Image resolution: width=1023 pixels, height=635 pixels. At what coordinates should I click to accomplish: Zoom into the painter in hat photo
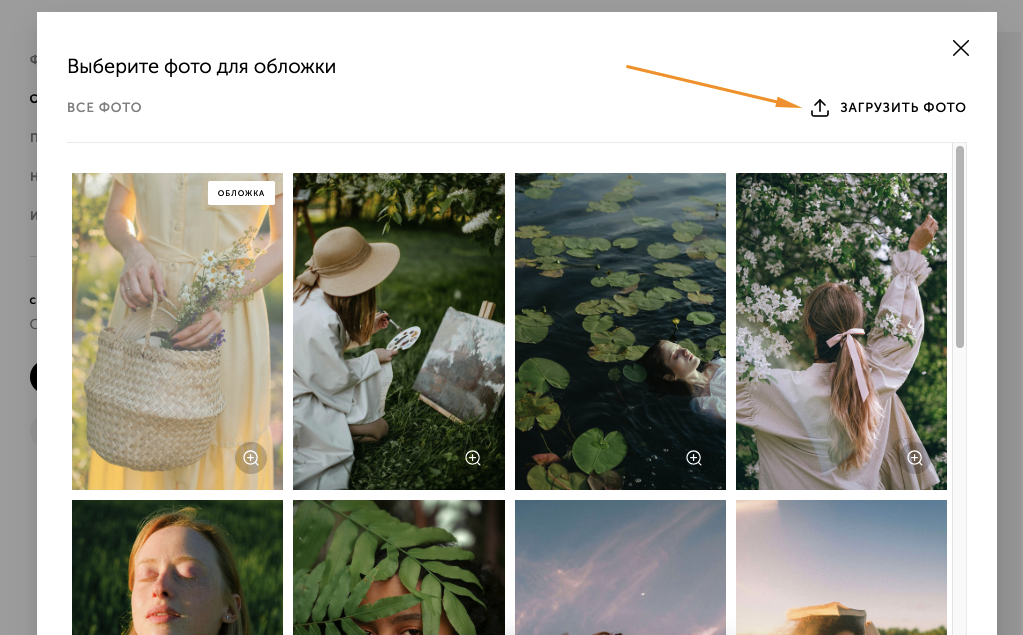[473, 458]
